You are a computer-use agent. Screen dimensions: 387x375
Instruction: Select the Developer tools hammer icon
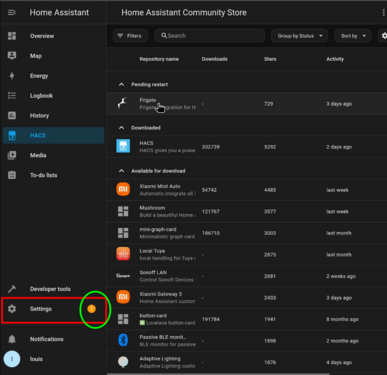pos(12,289)
